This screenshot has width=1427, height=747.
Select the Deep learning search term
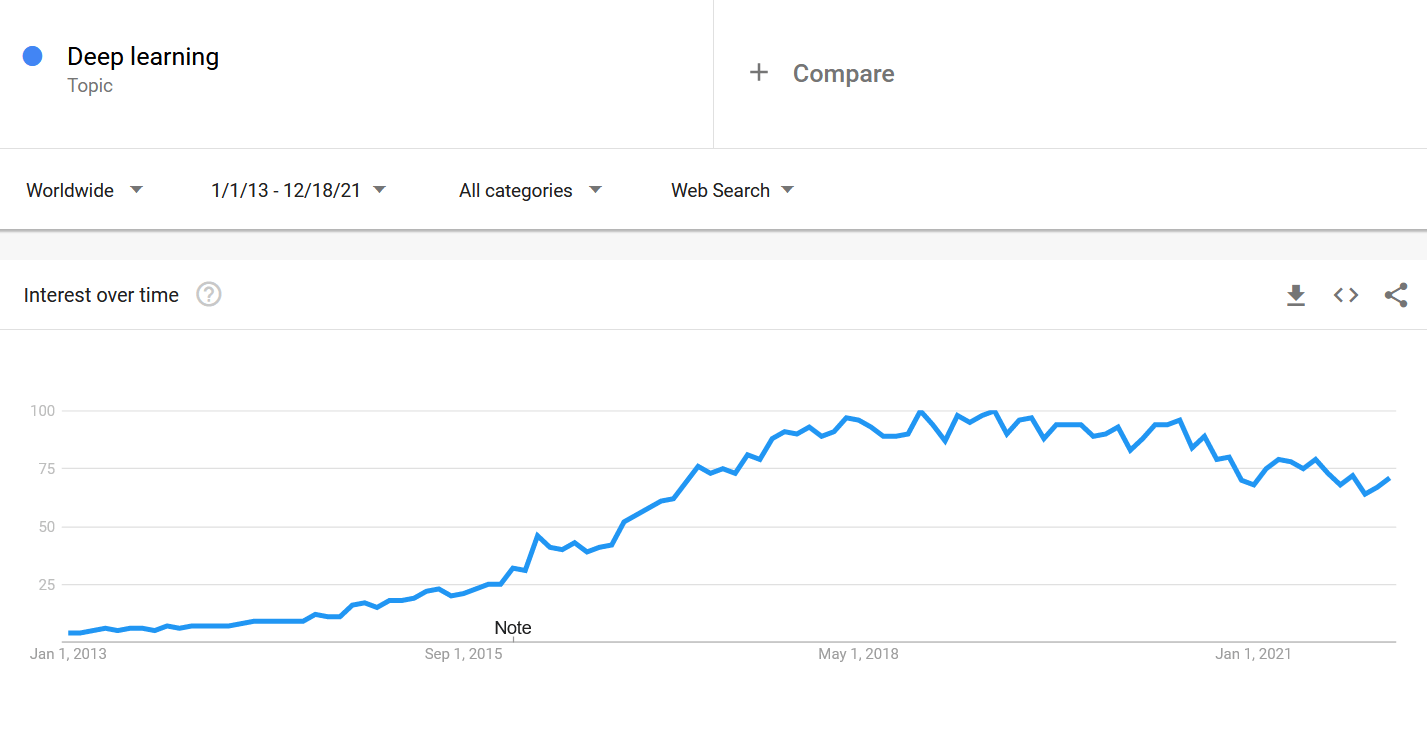click(x=143, y=57)
